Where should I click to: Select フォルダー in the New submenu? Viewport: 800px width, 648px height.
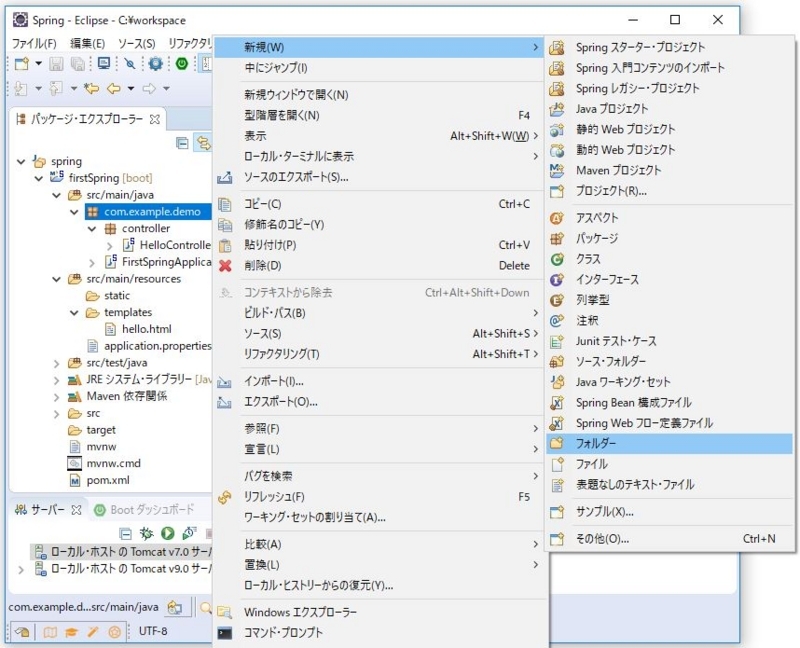(669, 444)
